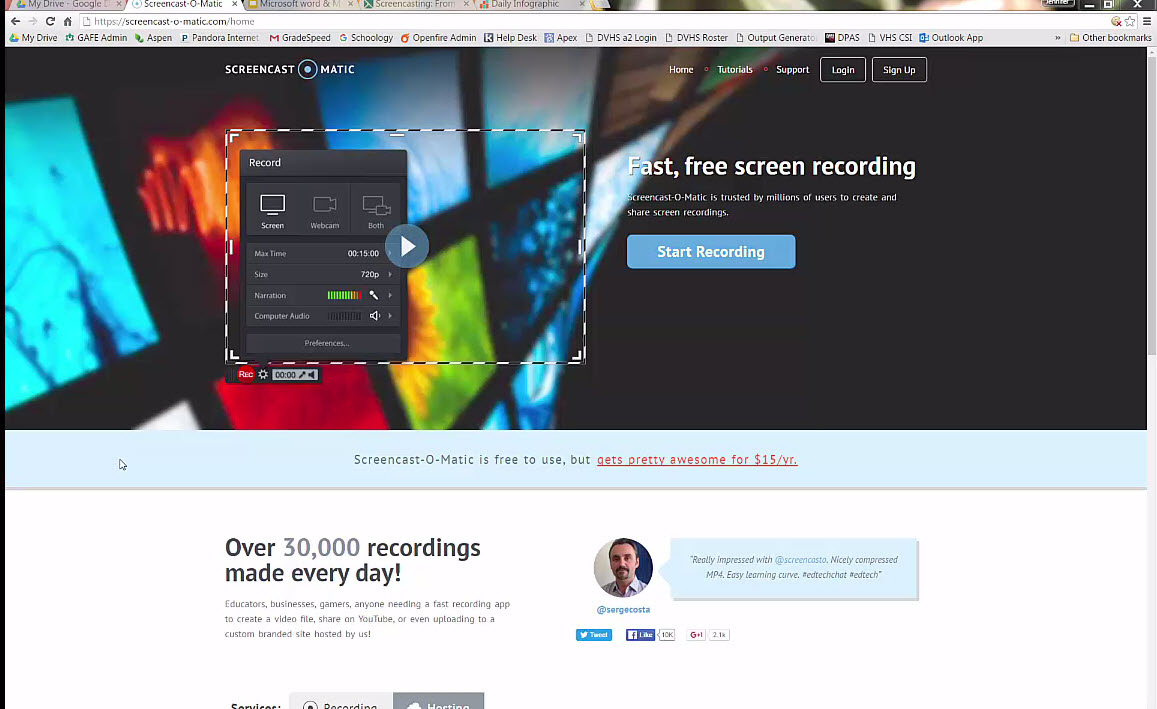Open Tutorials in the site navigation
The width and height of the screenshot is (1157, 709).
tap(735, 69)
